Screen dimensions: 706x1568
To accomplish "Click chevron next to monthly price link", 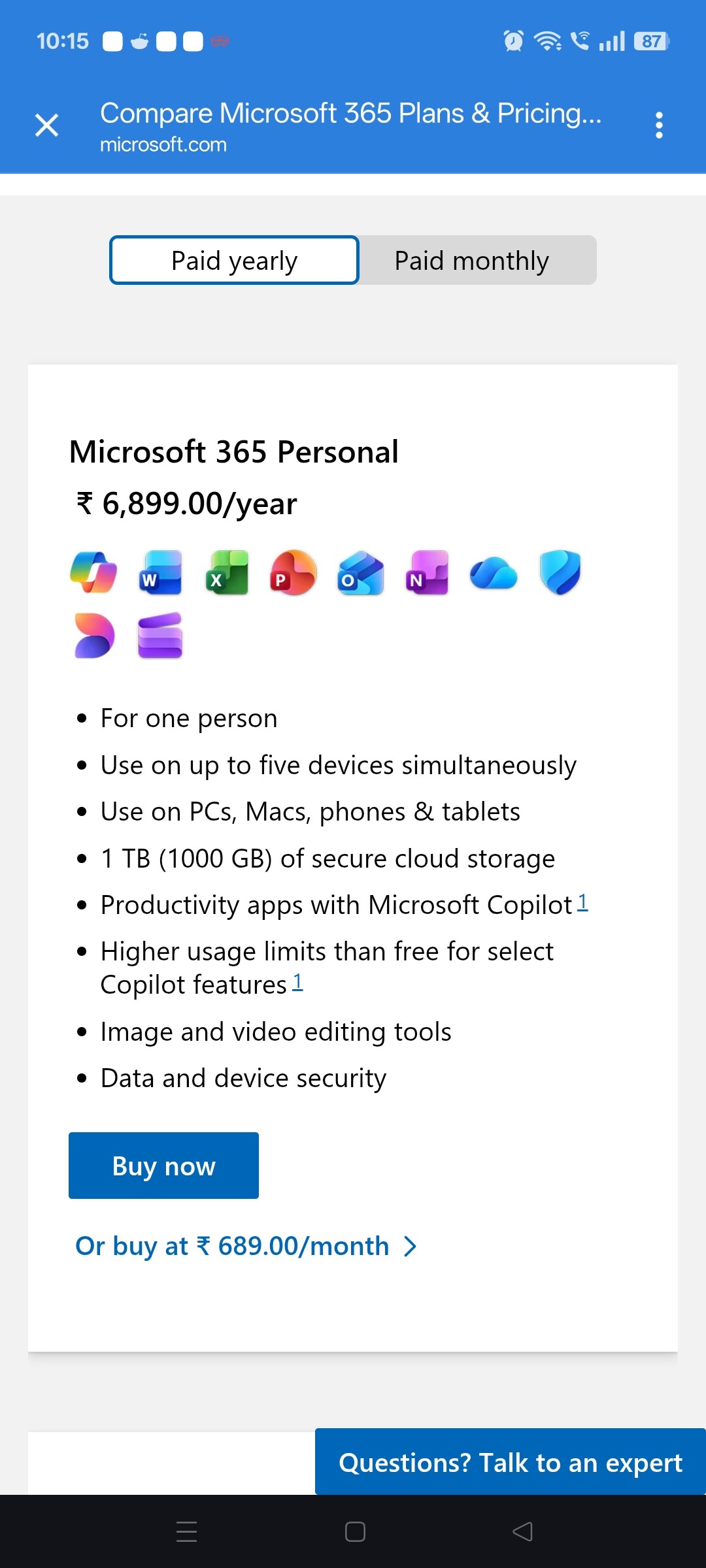I will click(411, 1247).
